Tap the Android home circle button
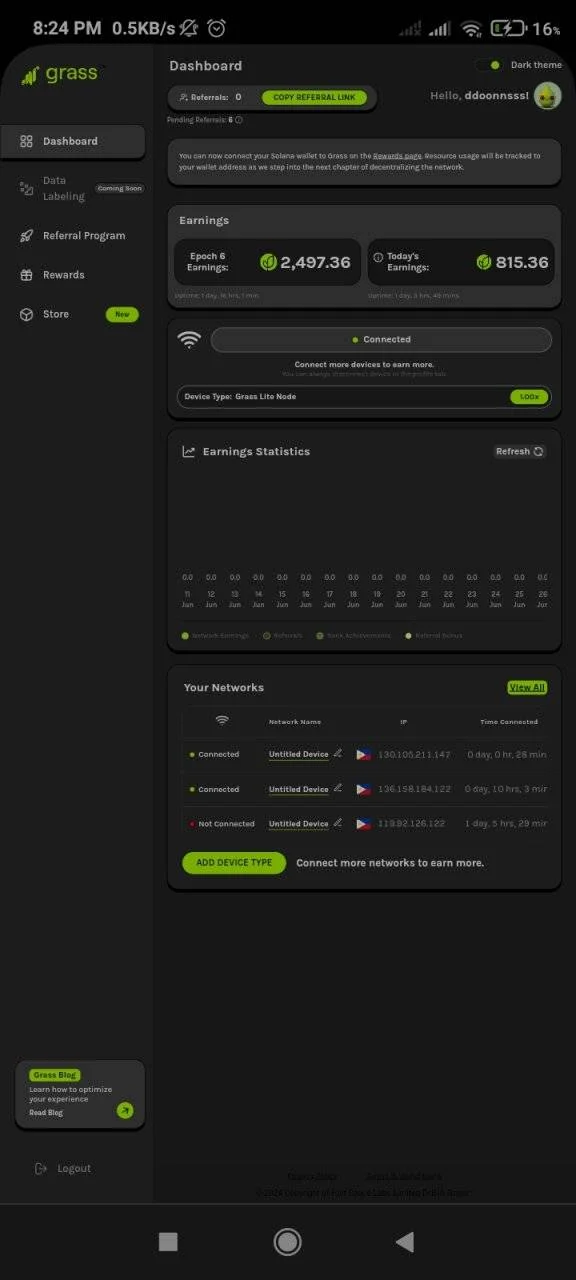 [287, 1242]
